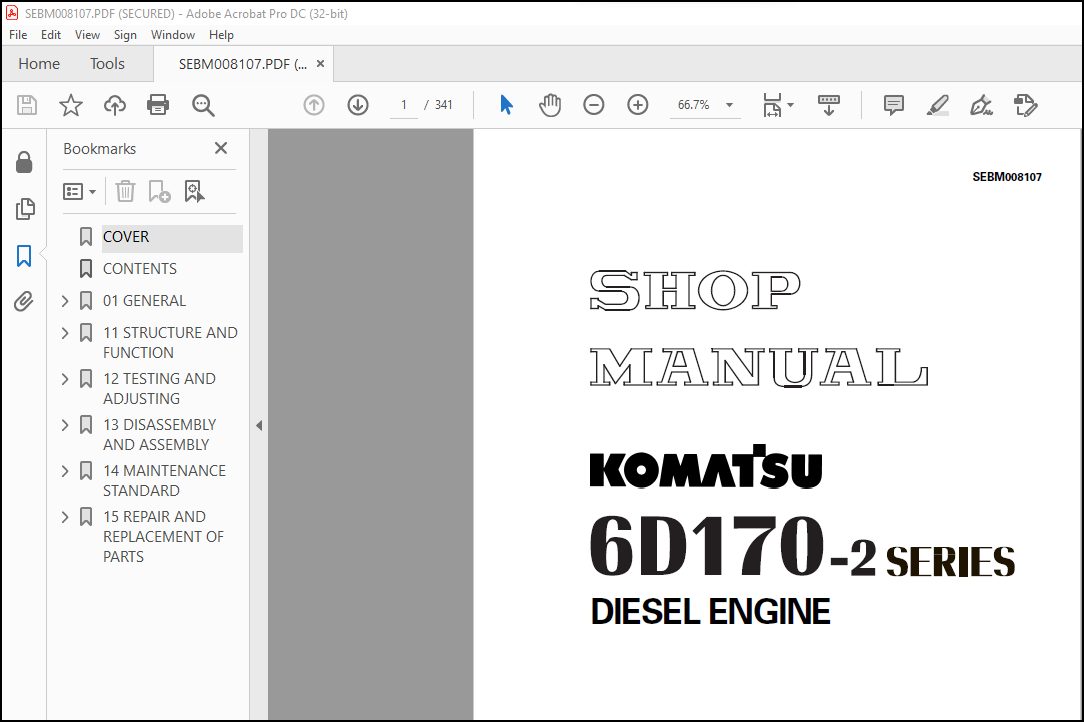Expand 13 DISASSEMBLY AND ASSEMBLY bookmark
This screenshot has width=1084, height=722.
click(x=65, y=425)
